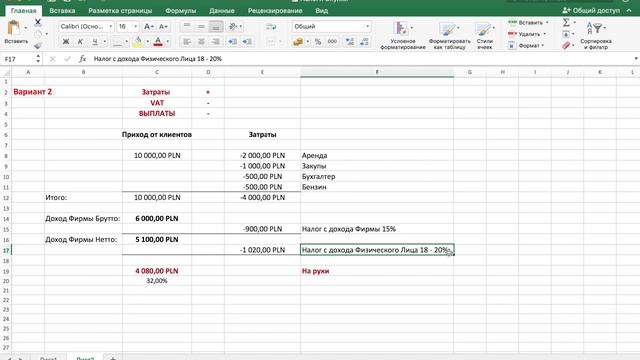Open Cell Styles (Стили ячеек)

pos(484,36)
